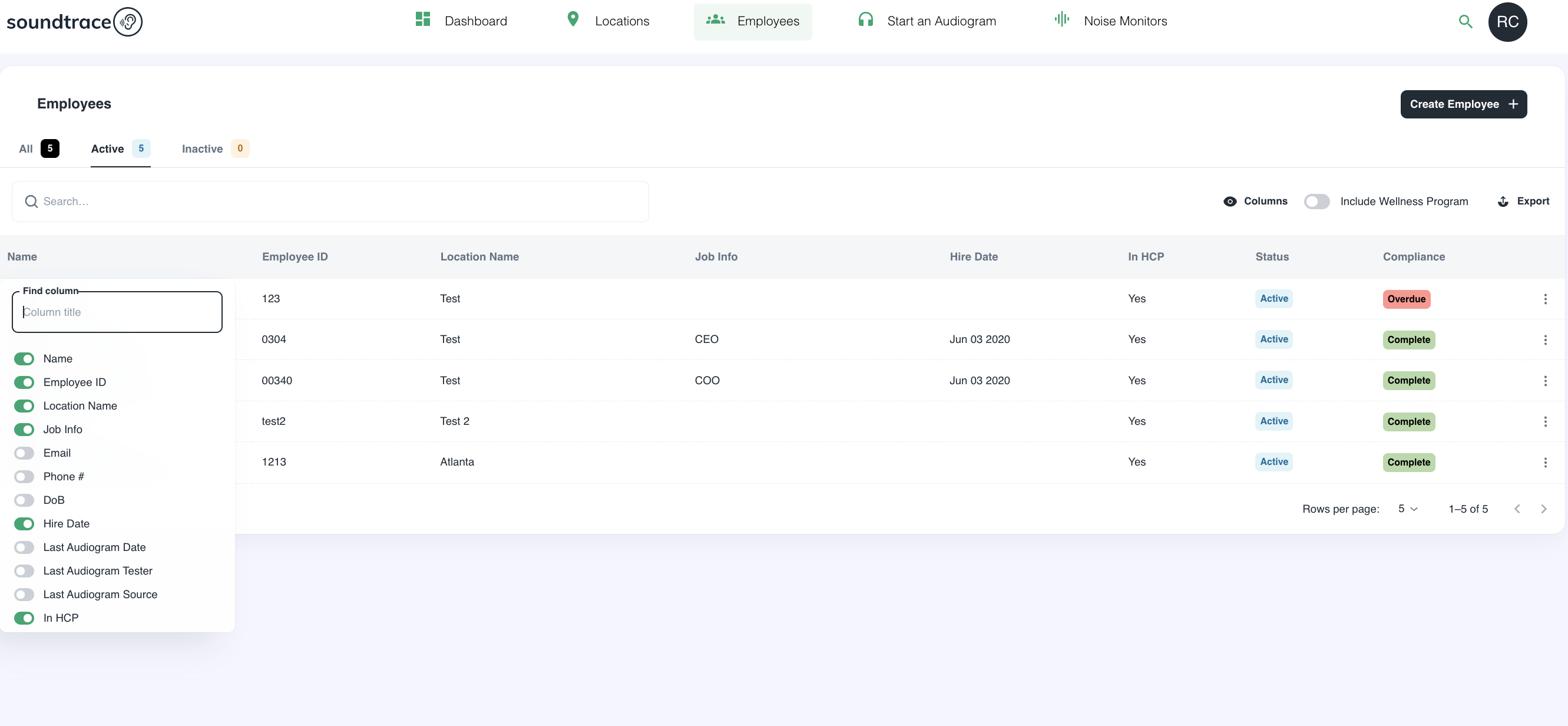1568x726 pixels.
Task: Click the soundtrace ear logo icon
Action: coord(128,22)
